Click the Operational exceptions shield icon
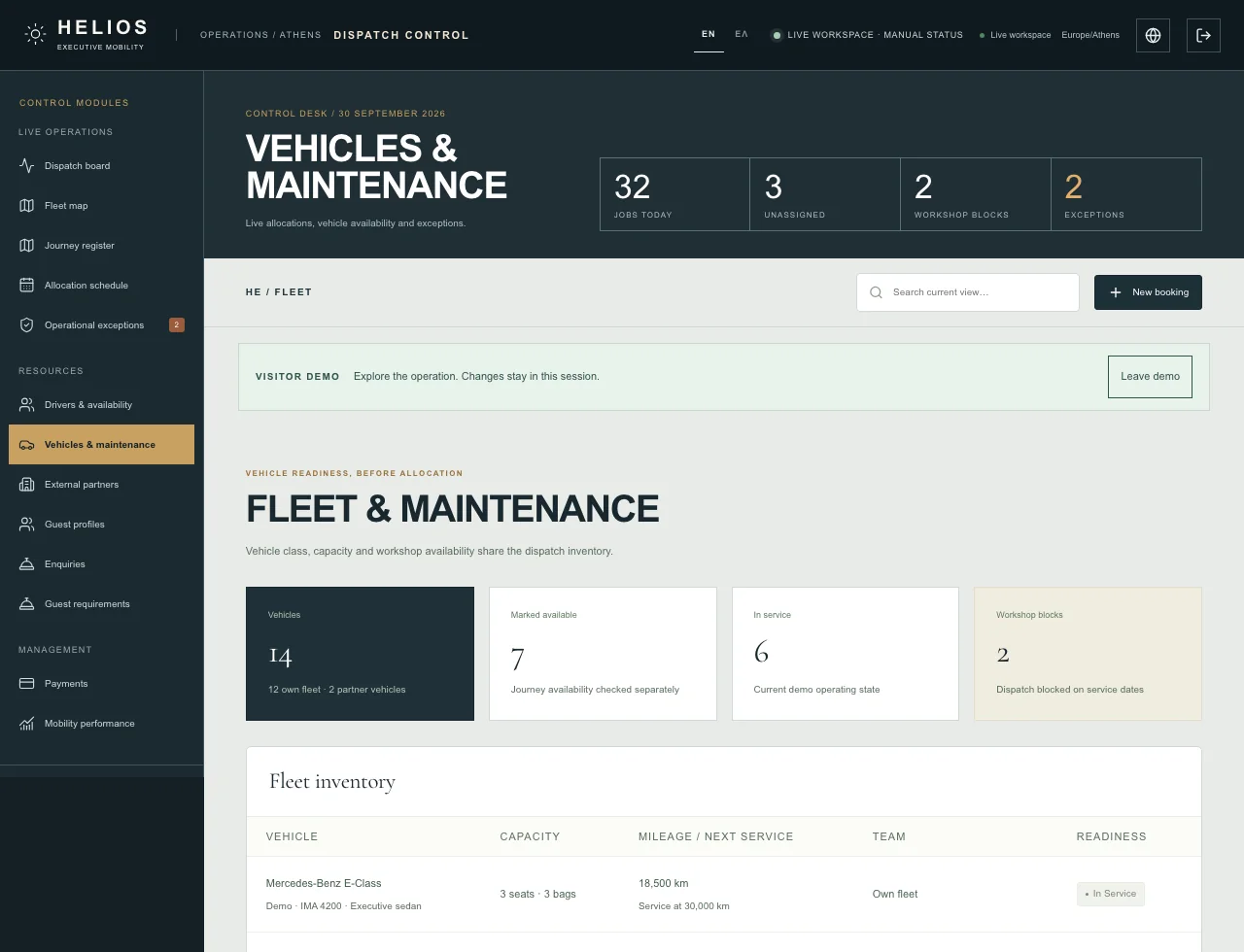Screen dimensions: 1244x952 pyautogui.click(x=27, y=325)
